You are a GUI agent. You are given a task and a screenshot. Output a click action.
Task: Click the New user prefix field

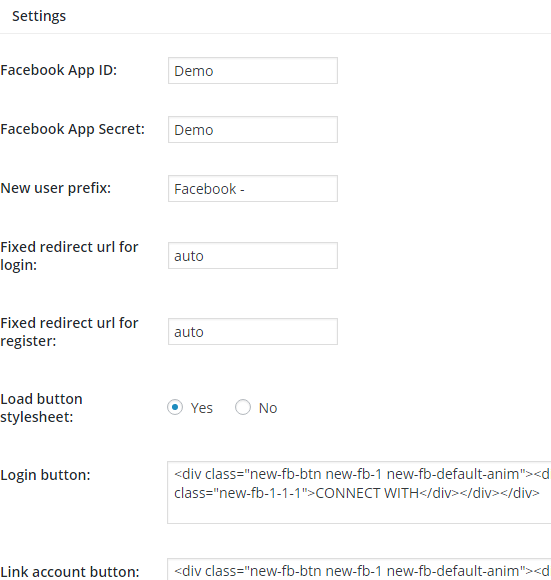click(x=253, y=189)
